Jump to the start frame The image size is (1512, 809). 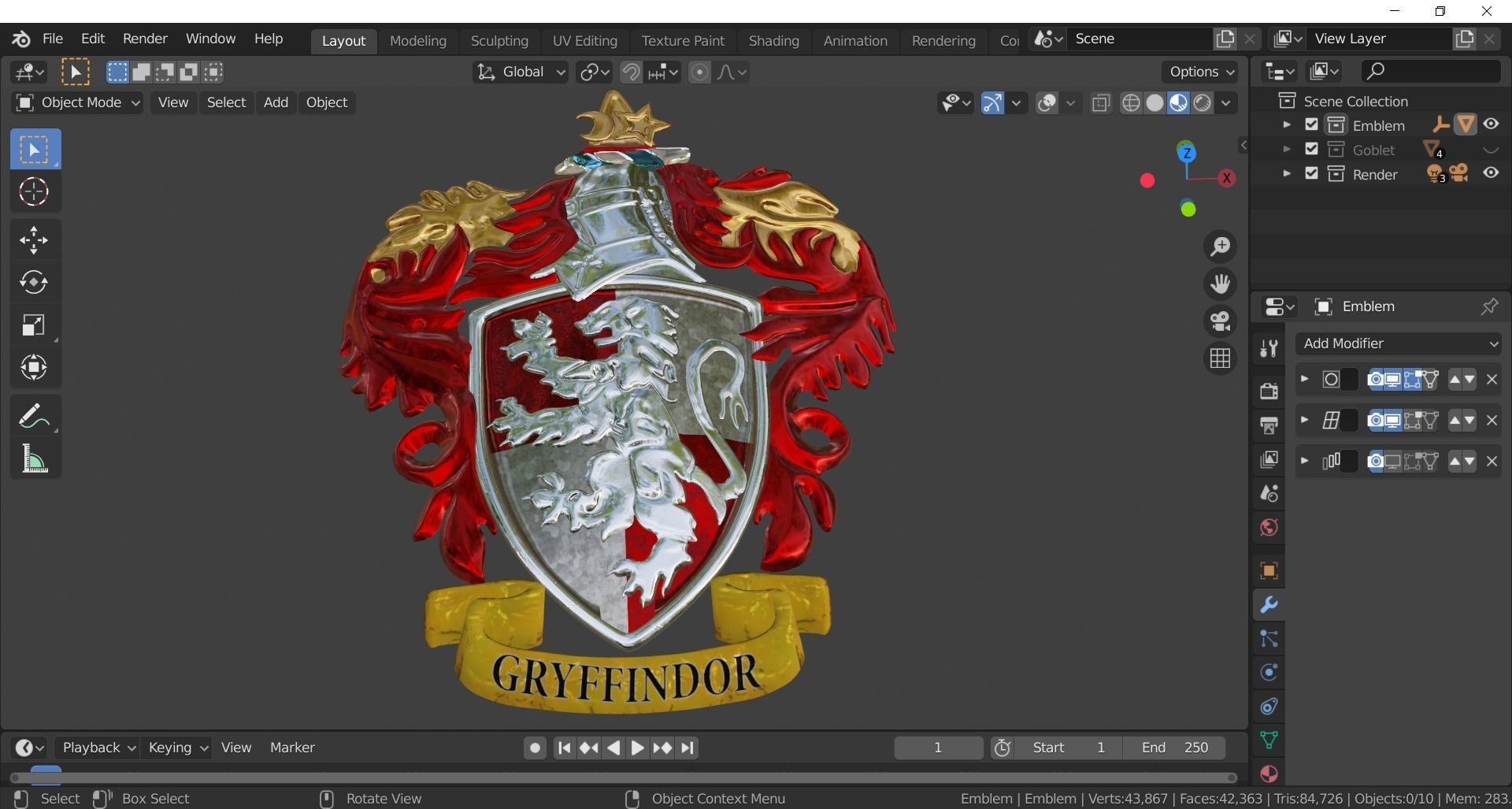(564, 748)
